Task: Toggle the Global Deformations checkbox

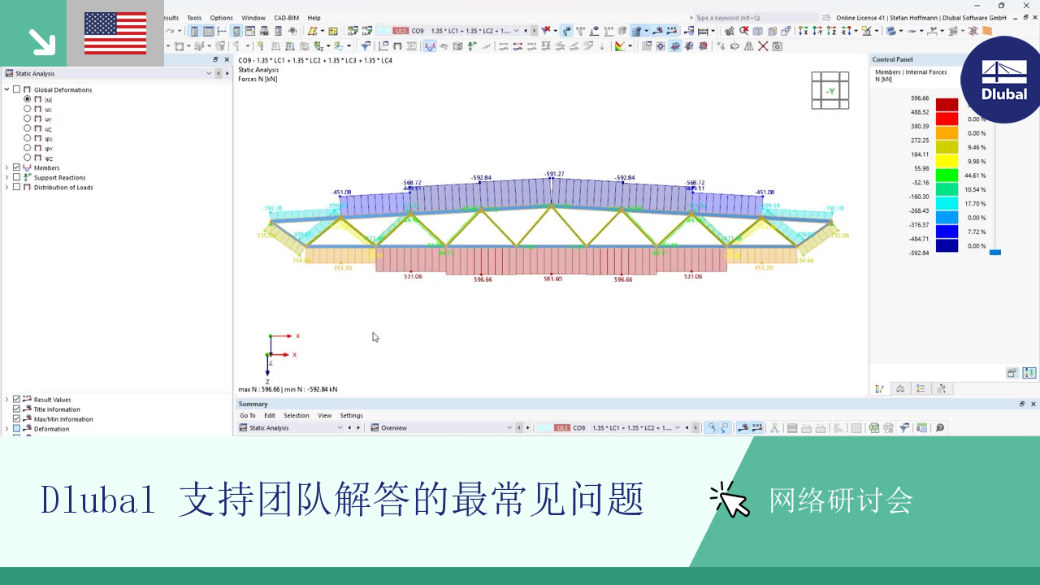Action: point(17,89)
